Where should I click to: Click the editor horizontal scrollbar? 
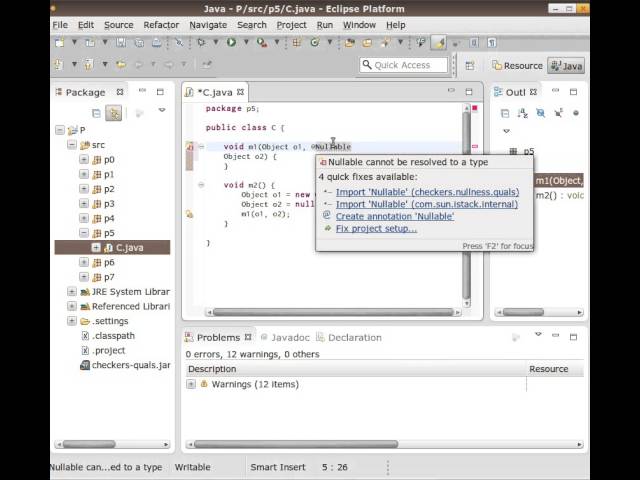333,312
